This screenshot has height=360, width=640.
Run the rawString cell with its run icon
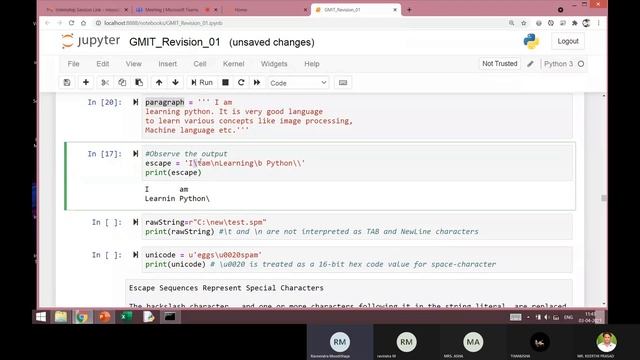point(135,222)
